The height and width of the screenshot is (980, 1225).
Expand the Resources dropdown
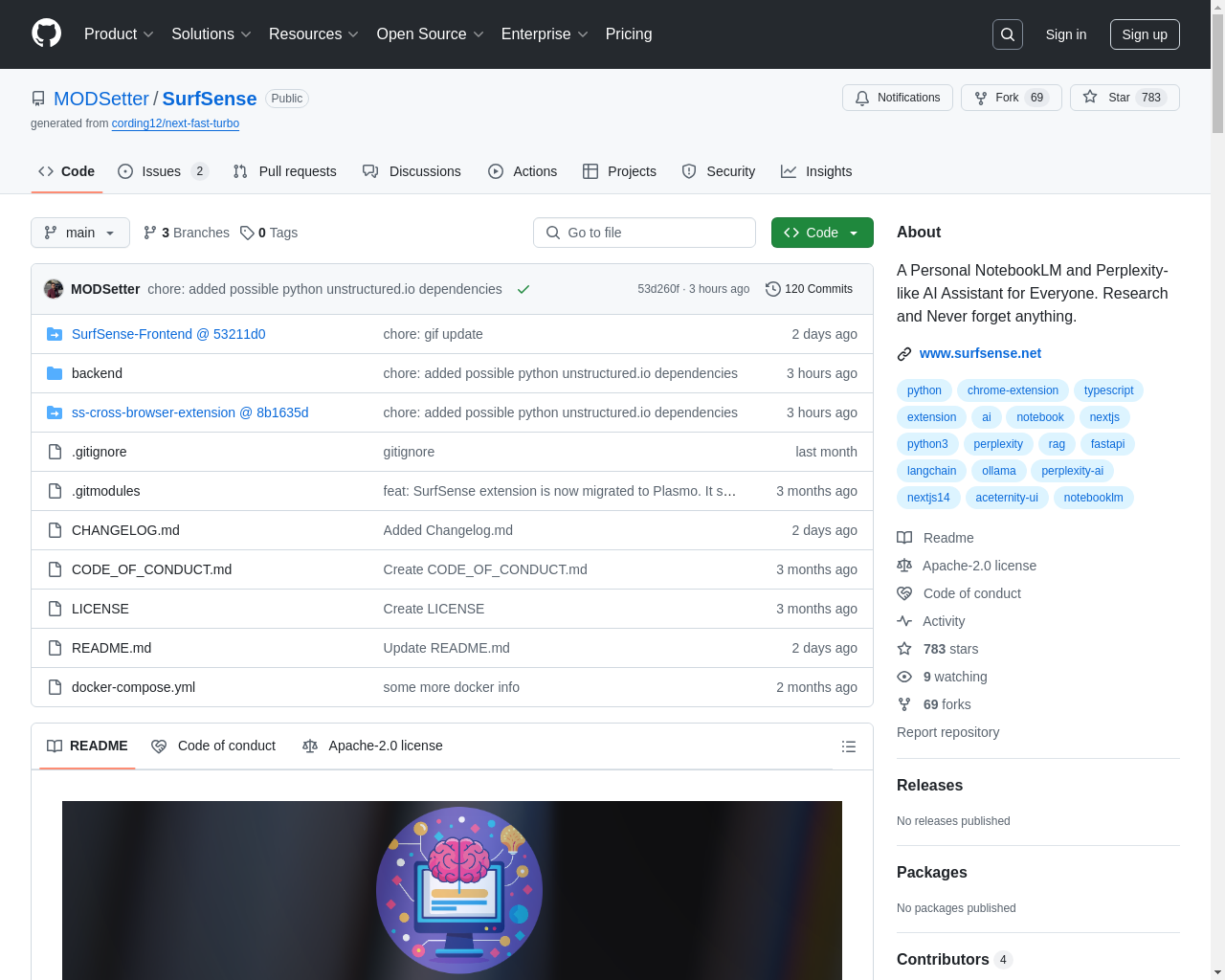[x=314, y=34]
